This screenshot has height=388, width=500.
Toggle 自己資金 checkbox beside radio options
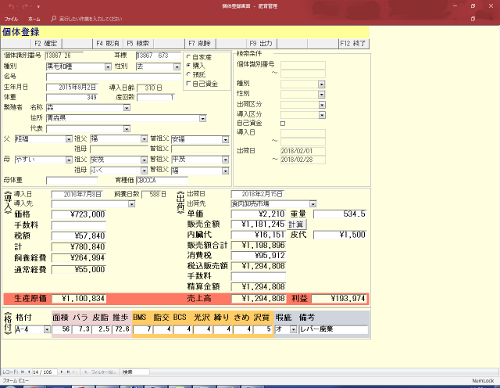coord(189,83)
